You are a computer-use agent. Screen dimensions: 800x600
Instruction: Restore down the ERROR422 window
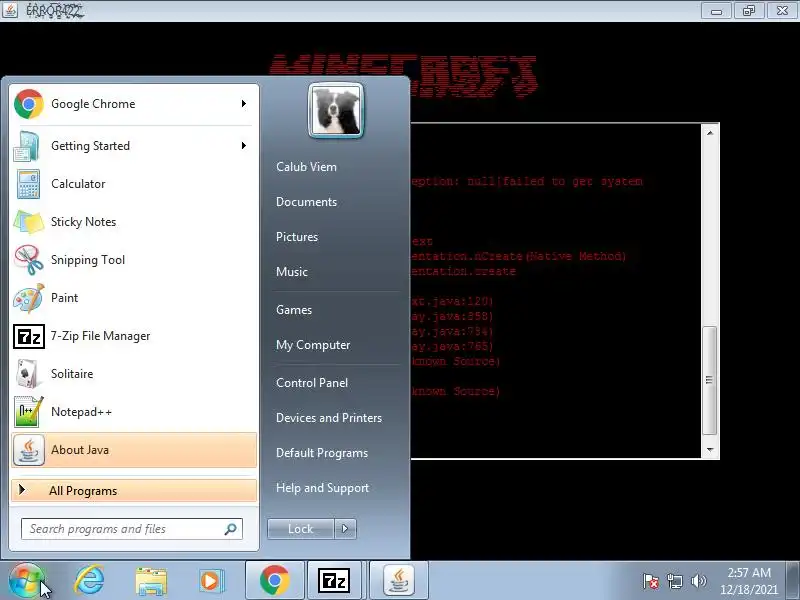click(749, 11)
